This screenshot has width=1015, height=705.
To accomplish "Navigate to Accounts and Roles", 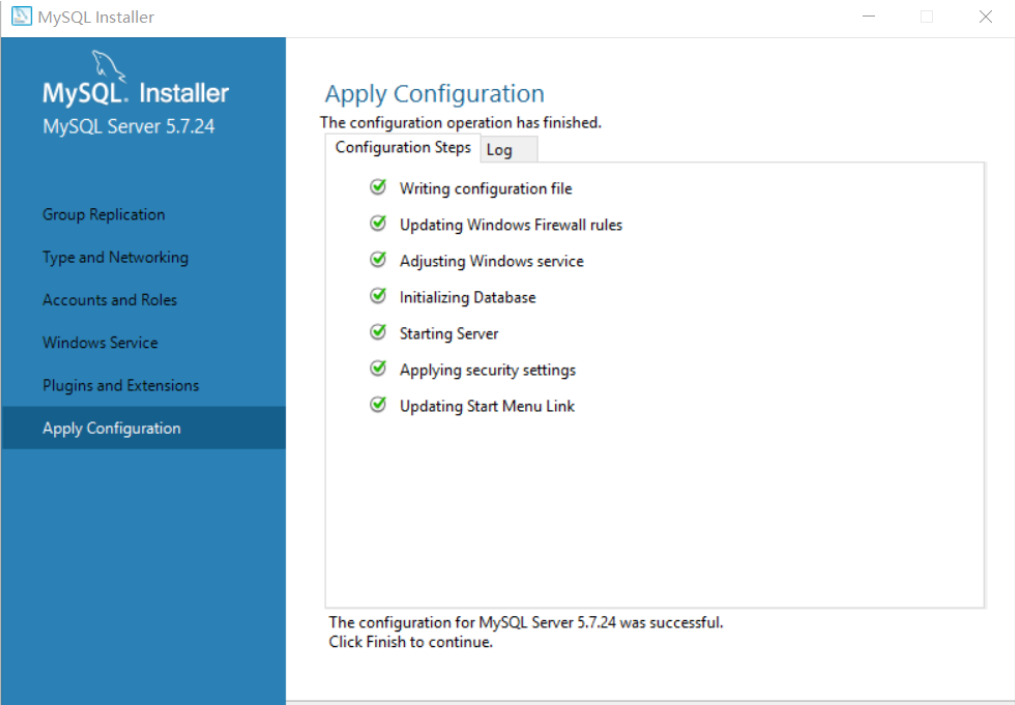I will click(x=109, y=300).
